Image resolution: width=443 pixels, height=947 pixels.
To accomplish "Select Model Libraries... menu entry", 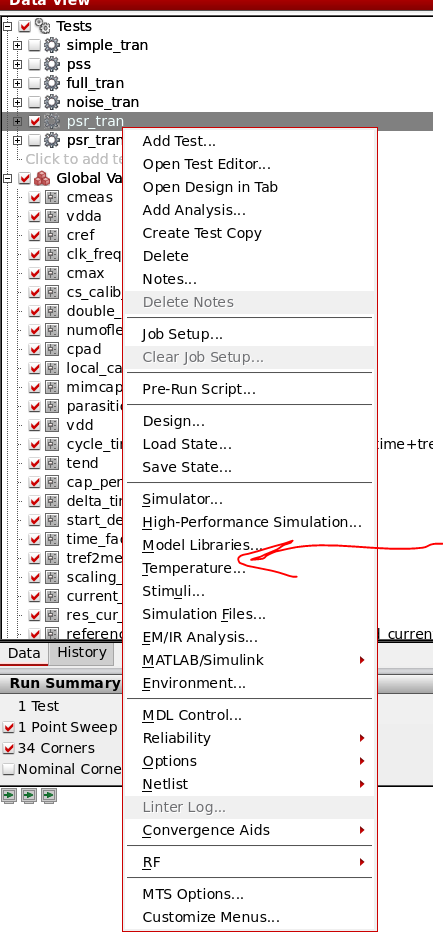I will click(x=202, y=545).
